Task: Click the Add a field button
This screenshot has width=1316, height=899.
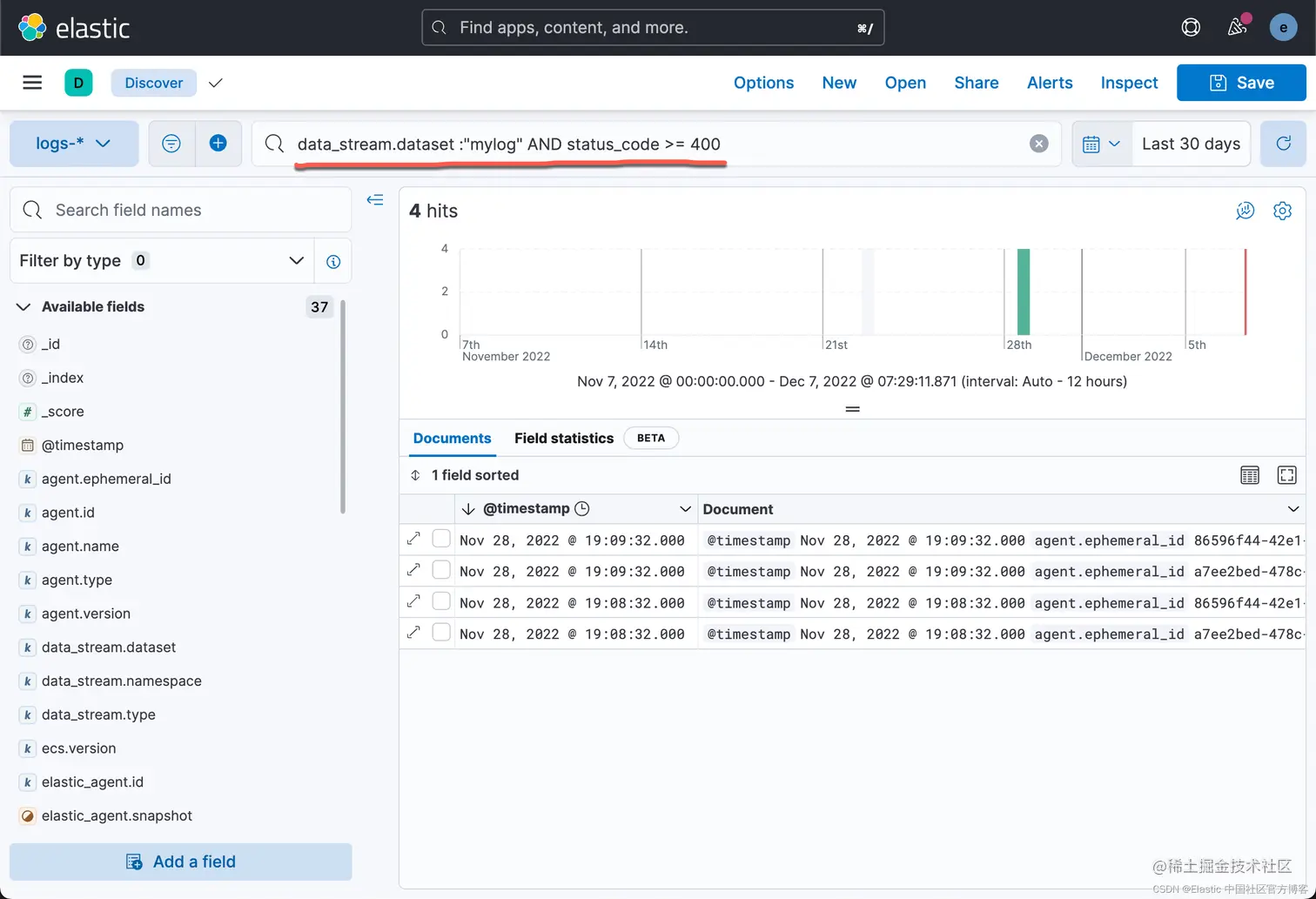Action: click(x=181, y=862)
